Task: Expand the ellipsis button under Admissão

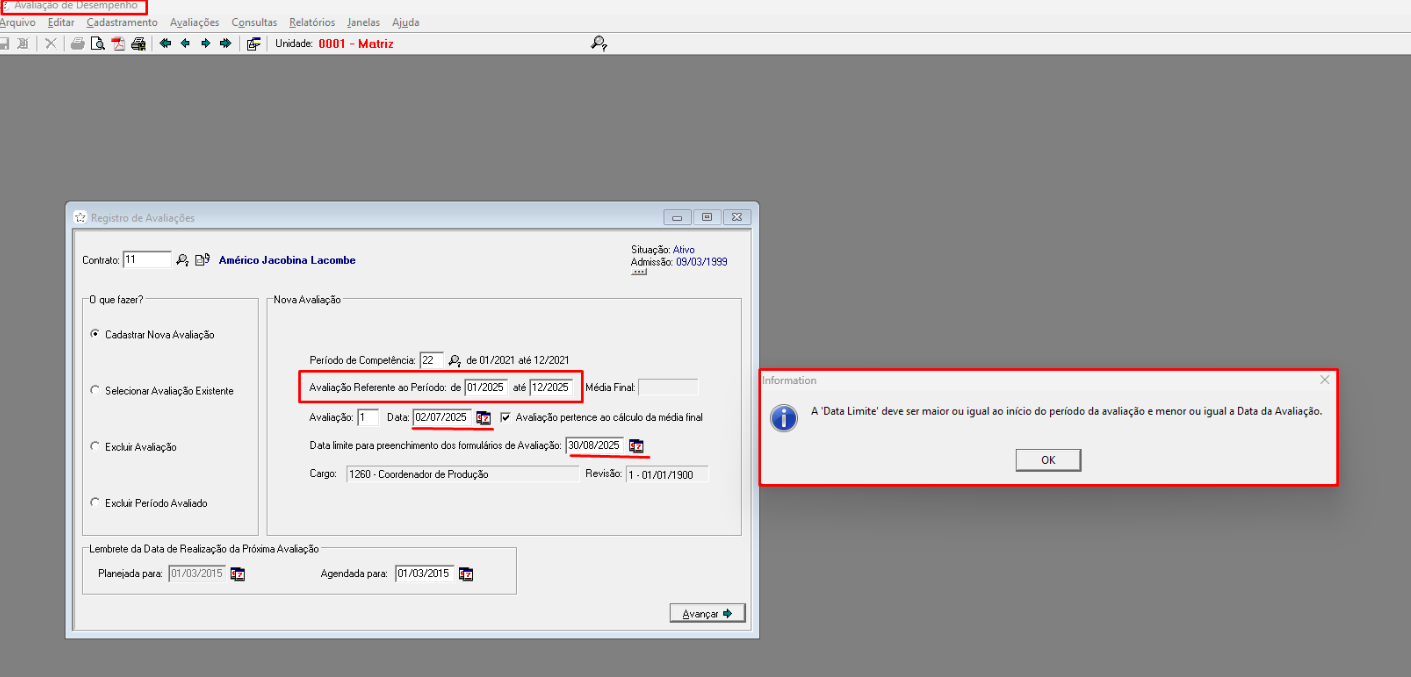Action: [639, 271]
